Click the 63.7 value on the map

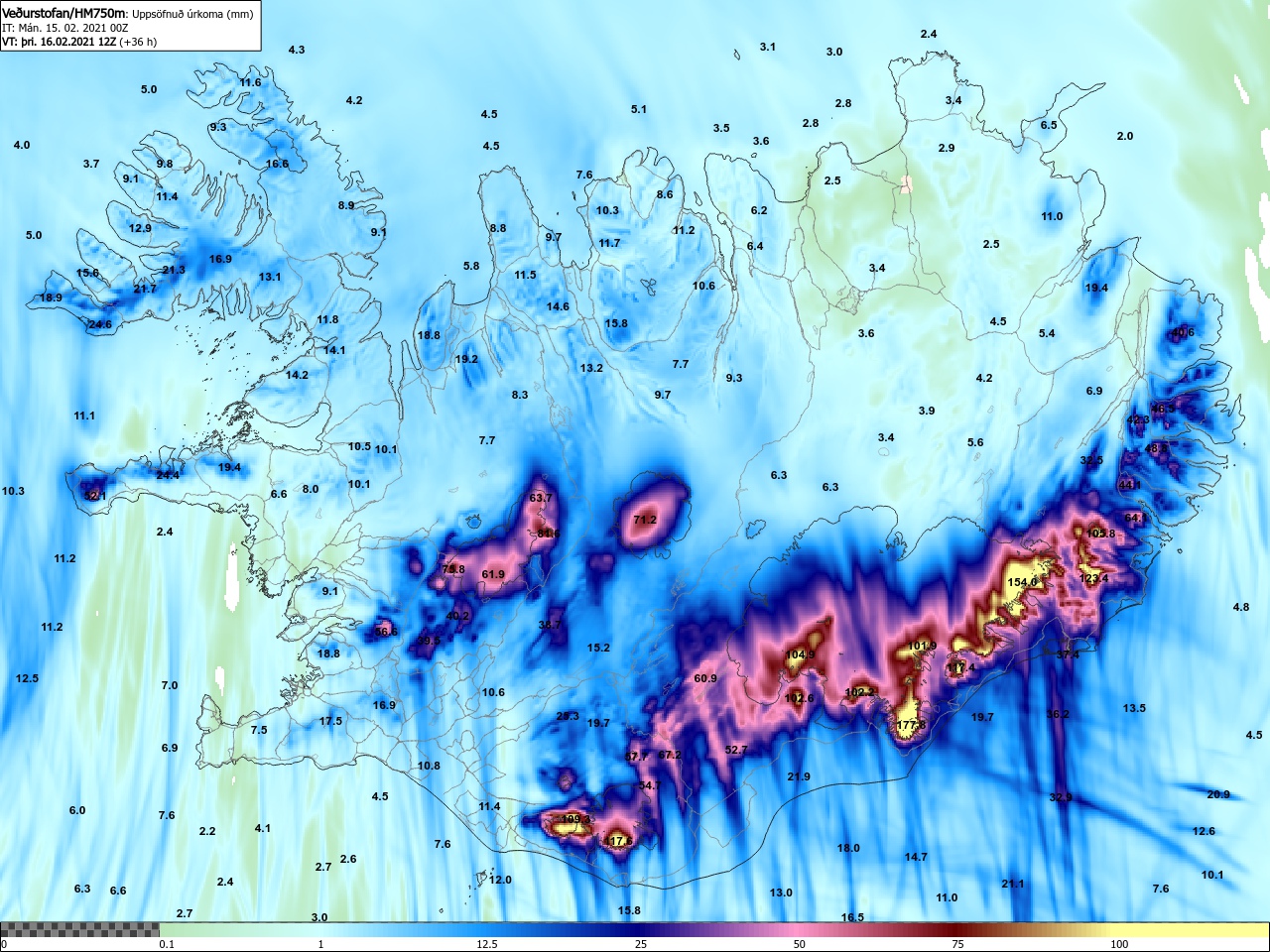(541, 498)
